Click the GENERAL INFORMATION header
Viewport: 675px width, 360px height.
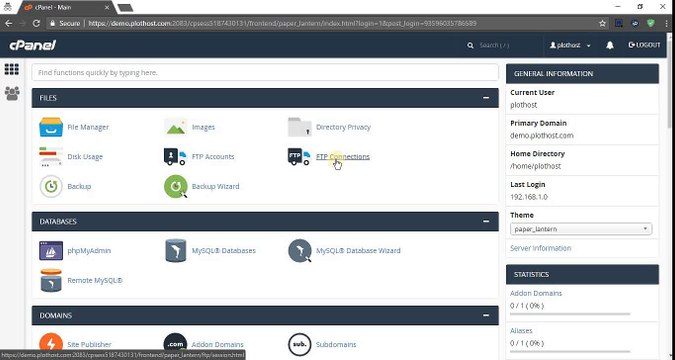(582, 74)
